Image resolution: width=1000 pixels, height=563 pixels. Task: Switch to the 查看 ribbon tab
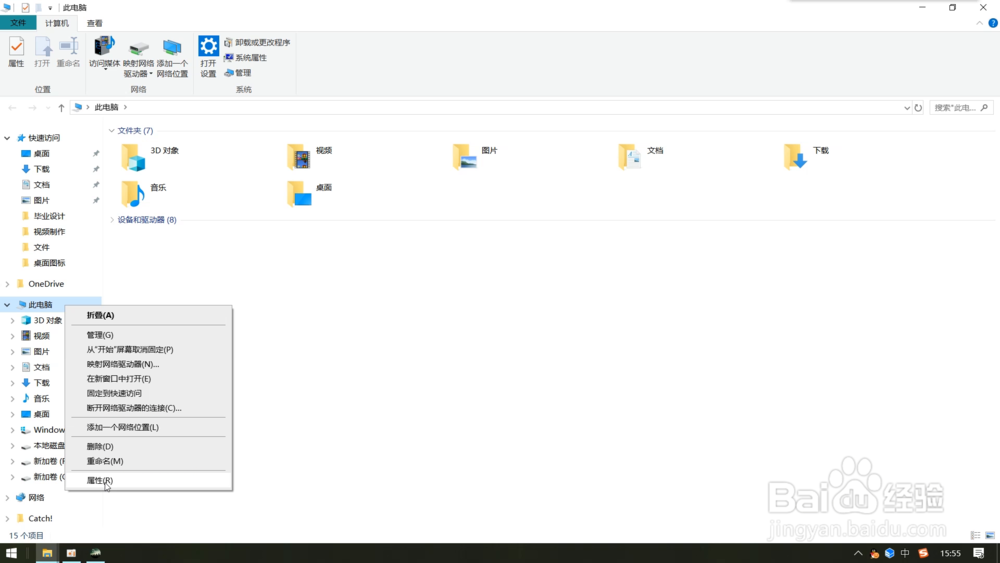94,23
